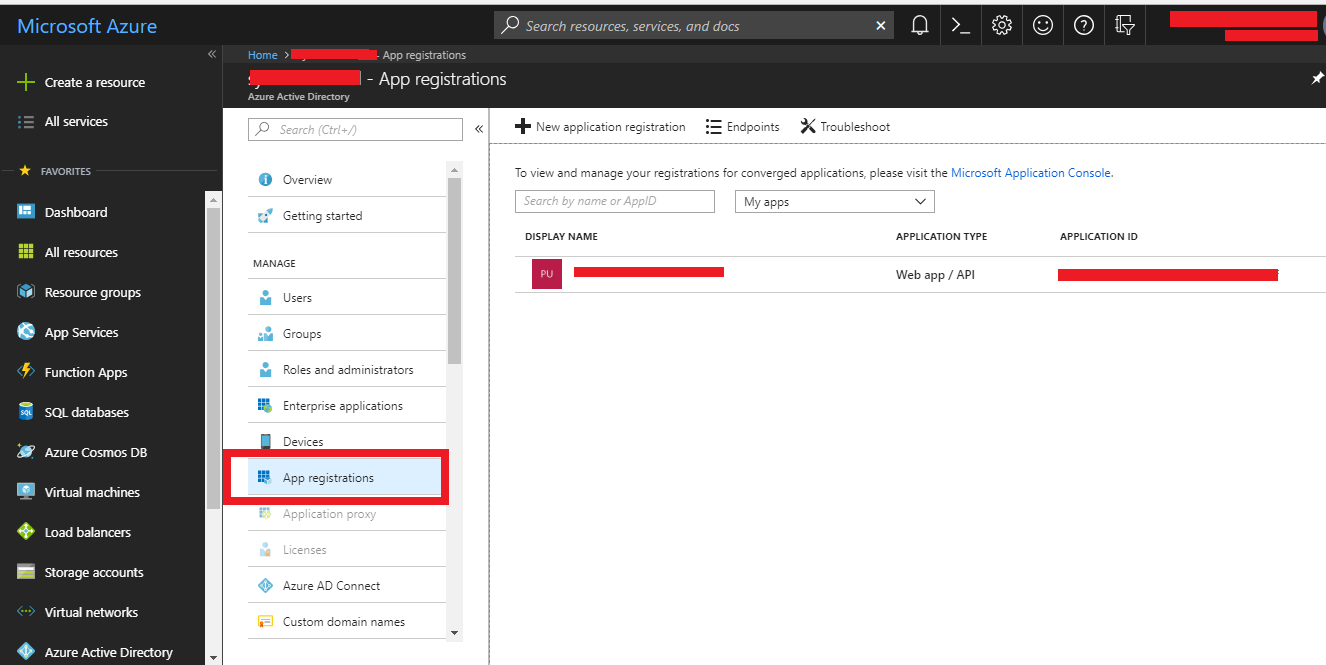Viewport: 1326px width, 665px height.
Task: Follow the Microsoft Application Console link
Action: pyautogui.click(x=1030, y=173)
